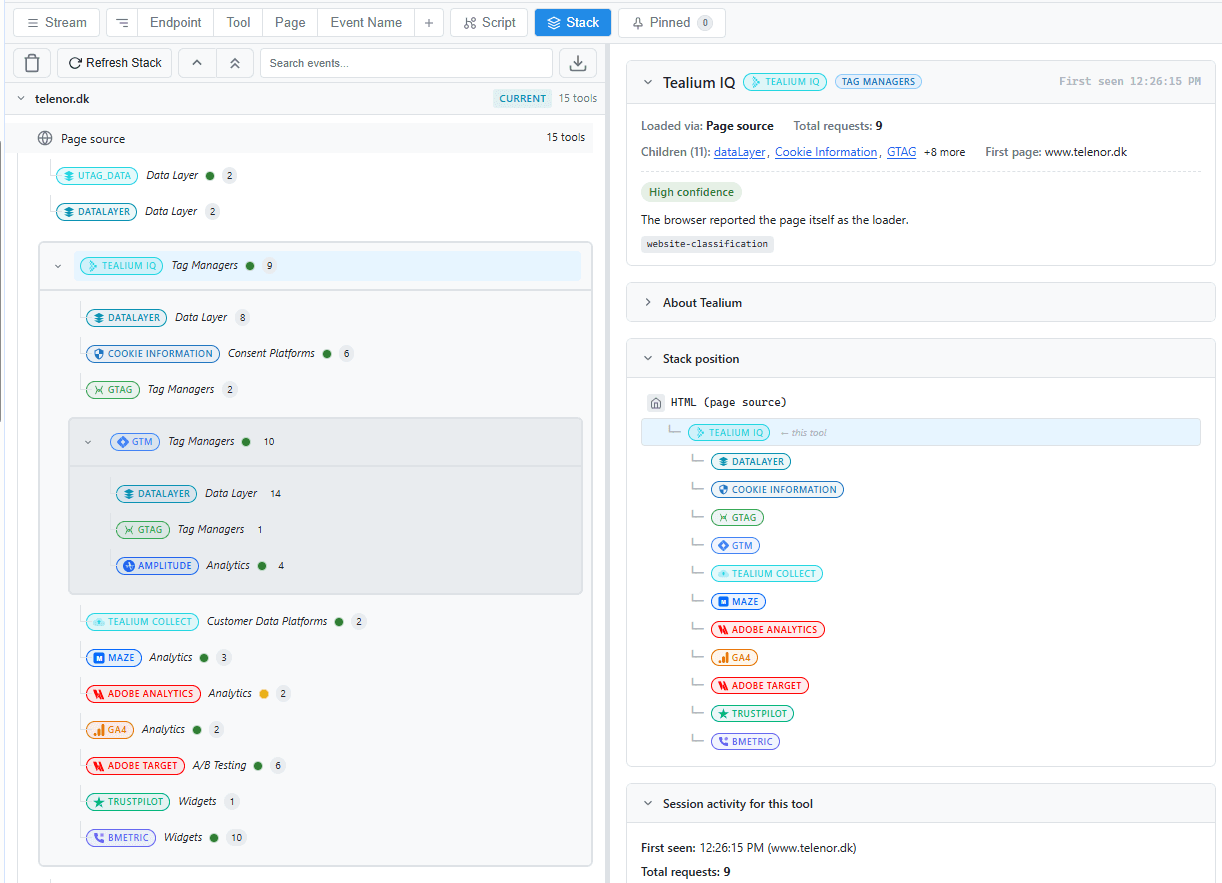Open the Pinned tab
The image size is (1222, 883).
[x=672, y=22]
